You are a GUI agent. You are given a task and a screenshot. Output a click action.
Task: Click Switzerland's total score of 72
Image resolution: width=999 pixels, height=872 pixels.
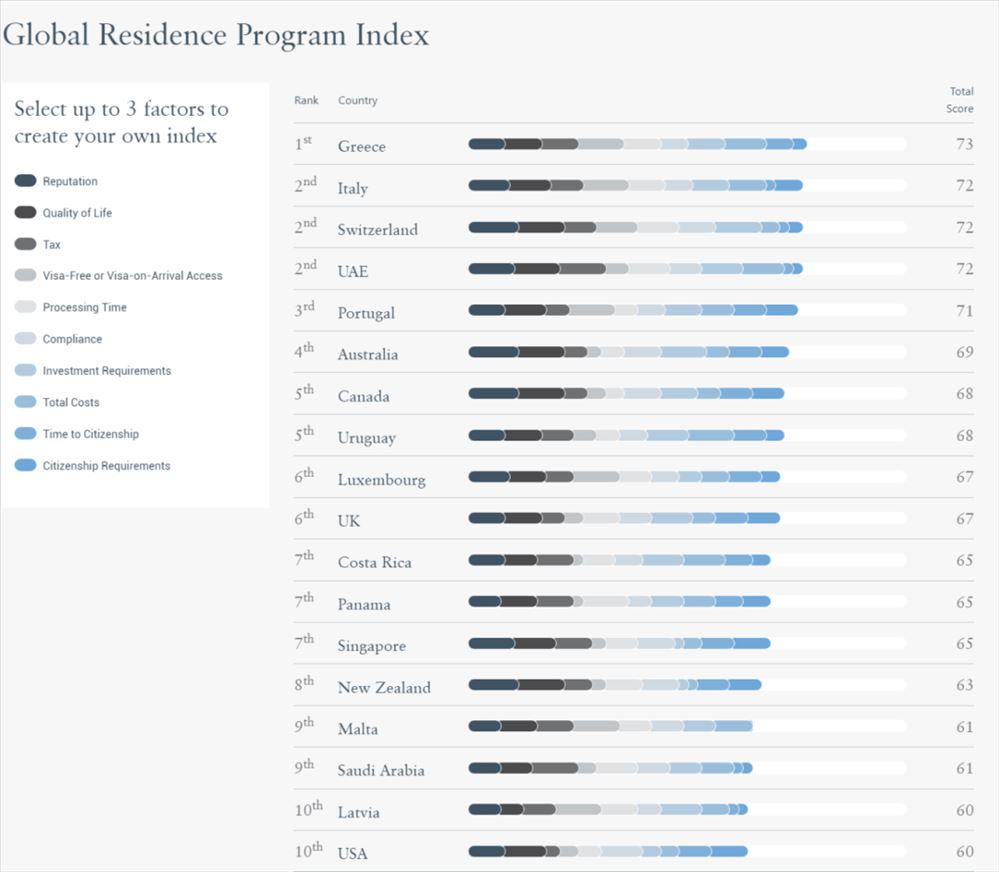click(x=965, y=228)
